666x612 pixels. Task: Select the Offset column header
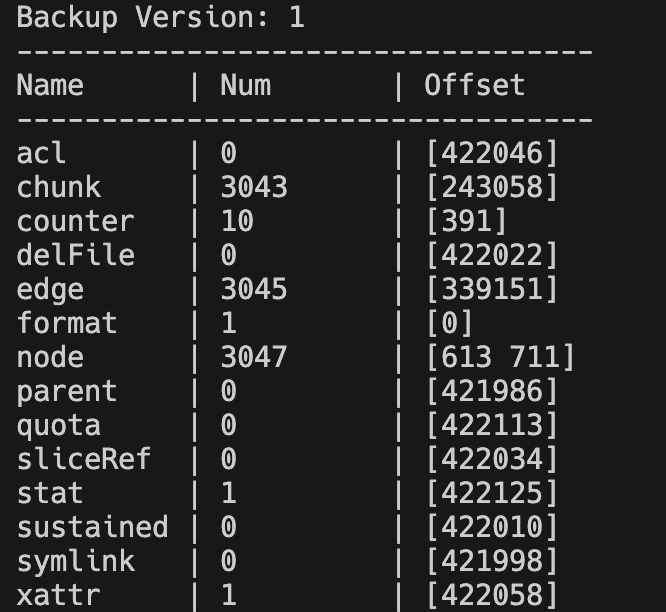tap(474, 85)
